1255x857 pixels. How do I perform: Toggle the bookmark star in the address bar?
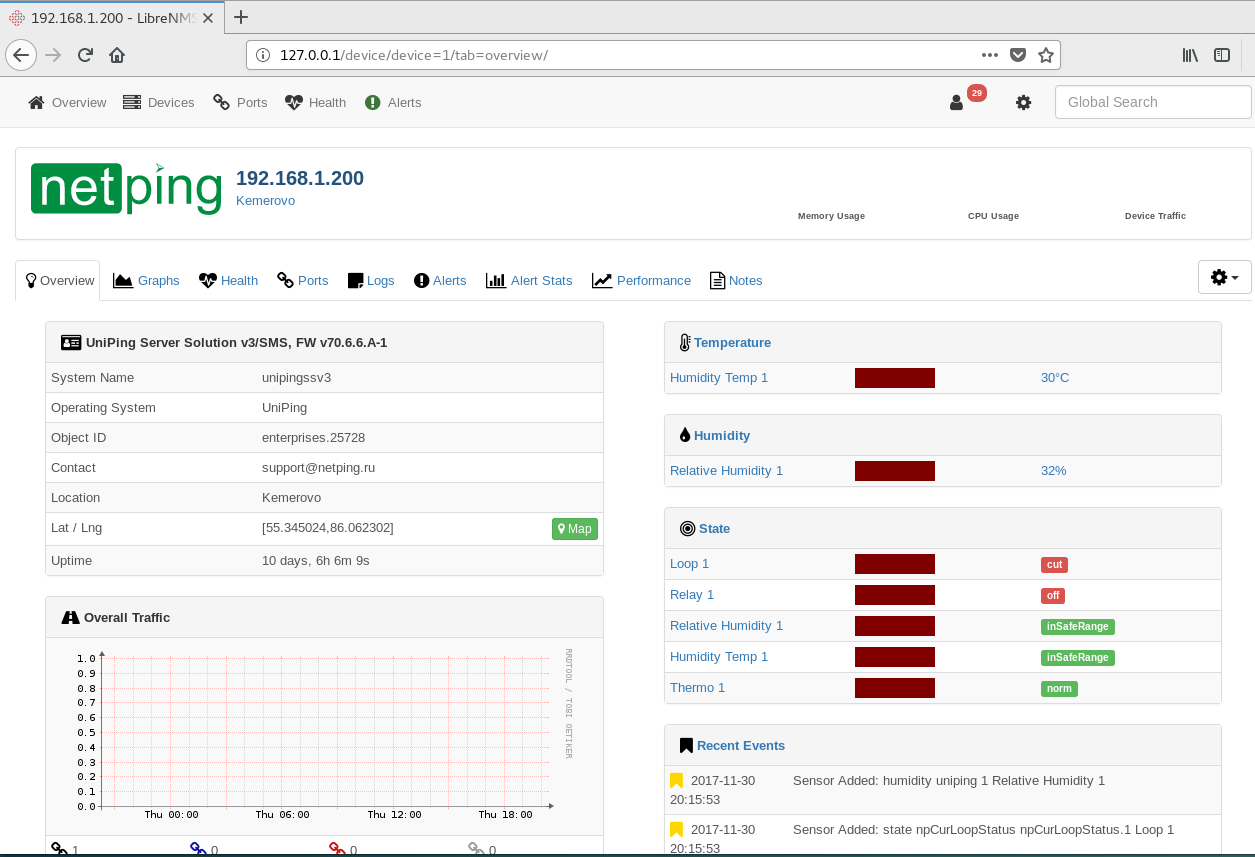[1046, 55]
